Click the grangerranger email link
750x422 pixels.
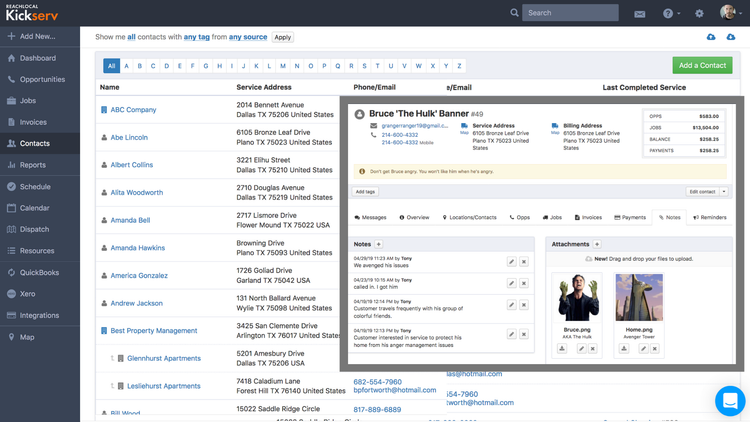pyautogui.click(x=415, y=126)
